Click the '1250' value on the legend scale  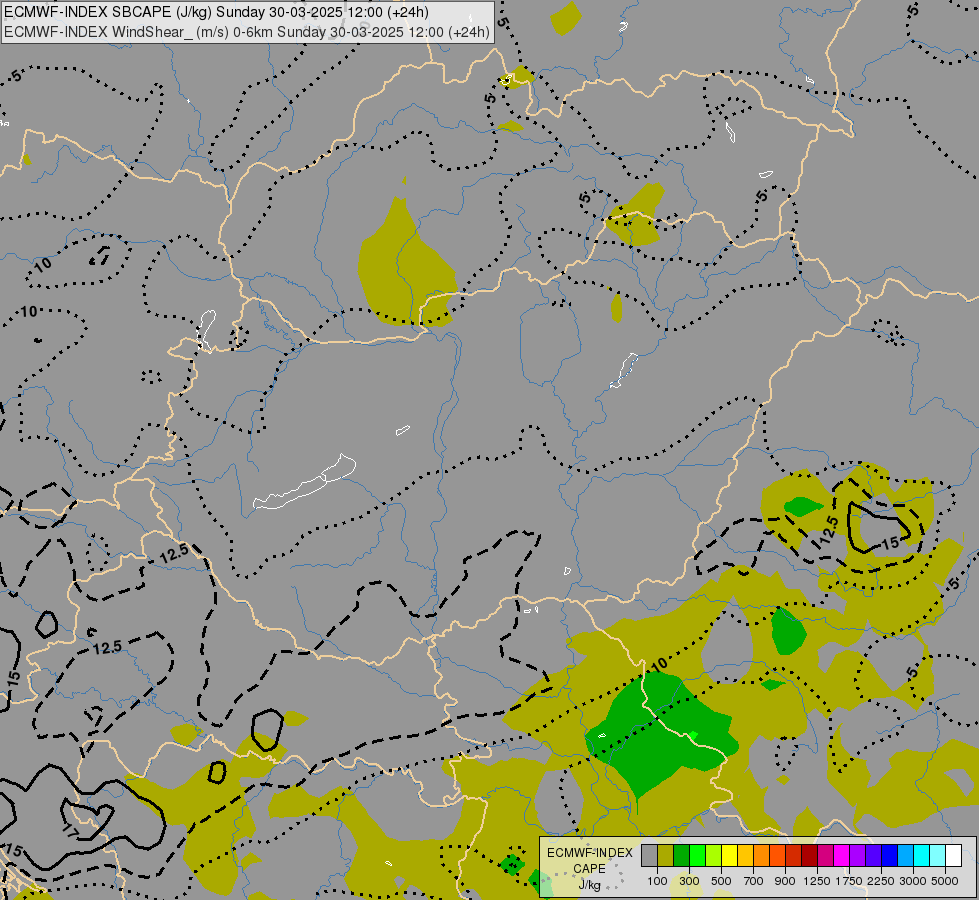(x=817, y=881)
